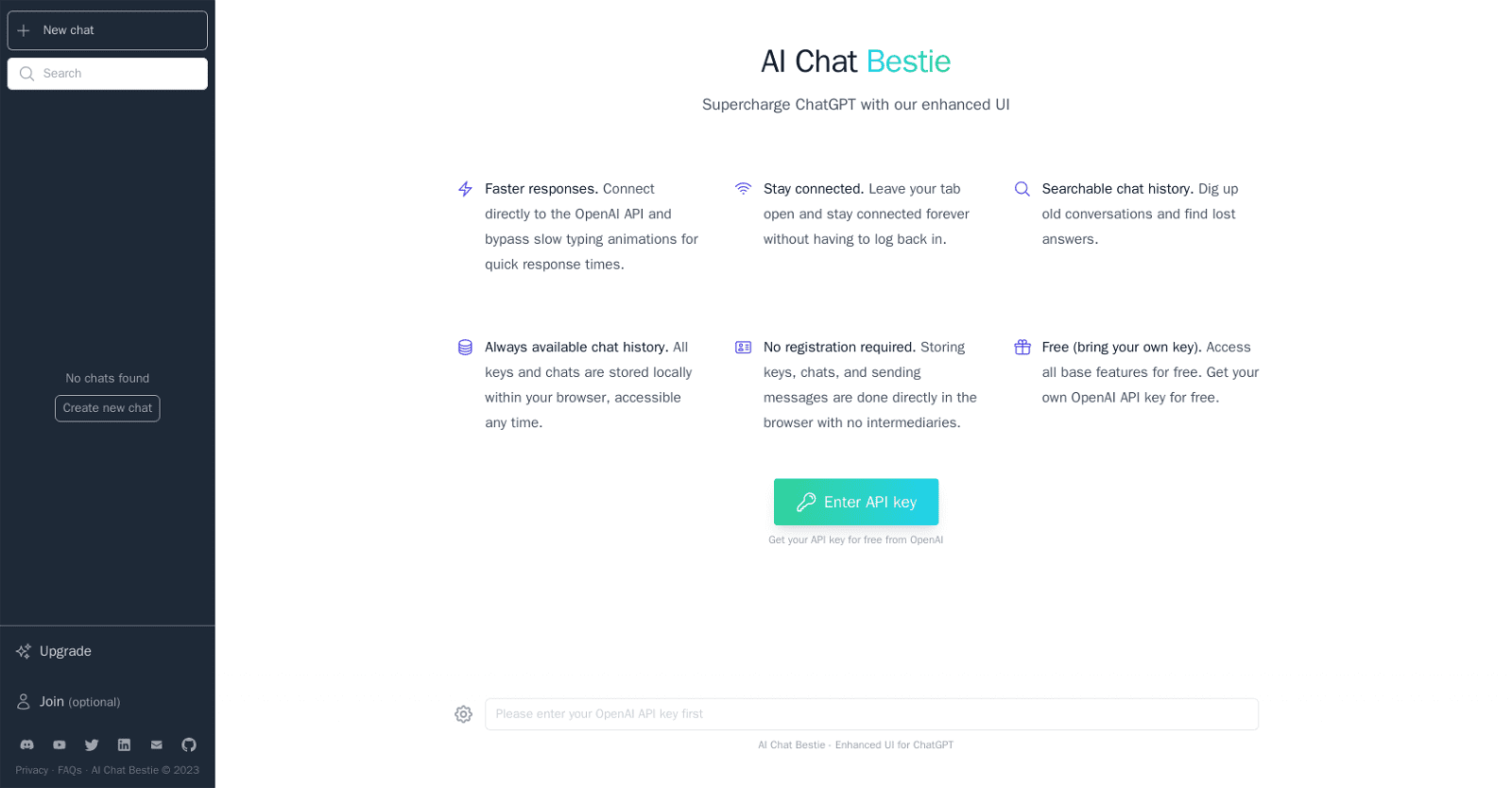Open the email contact icon

[x=156, y=745]
